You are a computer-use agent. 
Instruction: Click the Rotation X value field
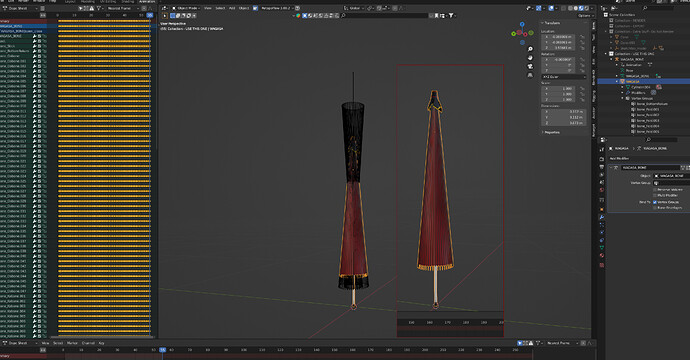tap(558, 59)
